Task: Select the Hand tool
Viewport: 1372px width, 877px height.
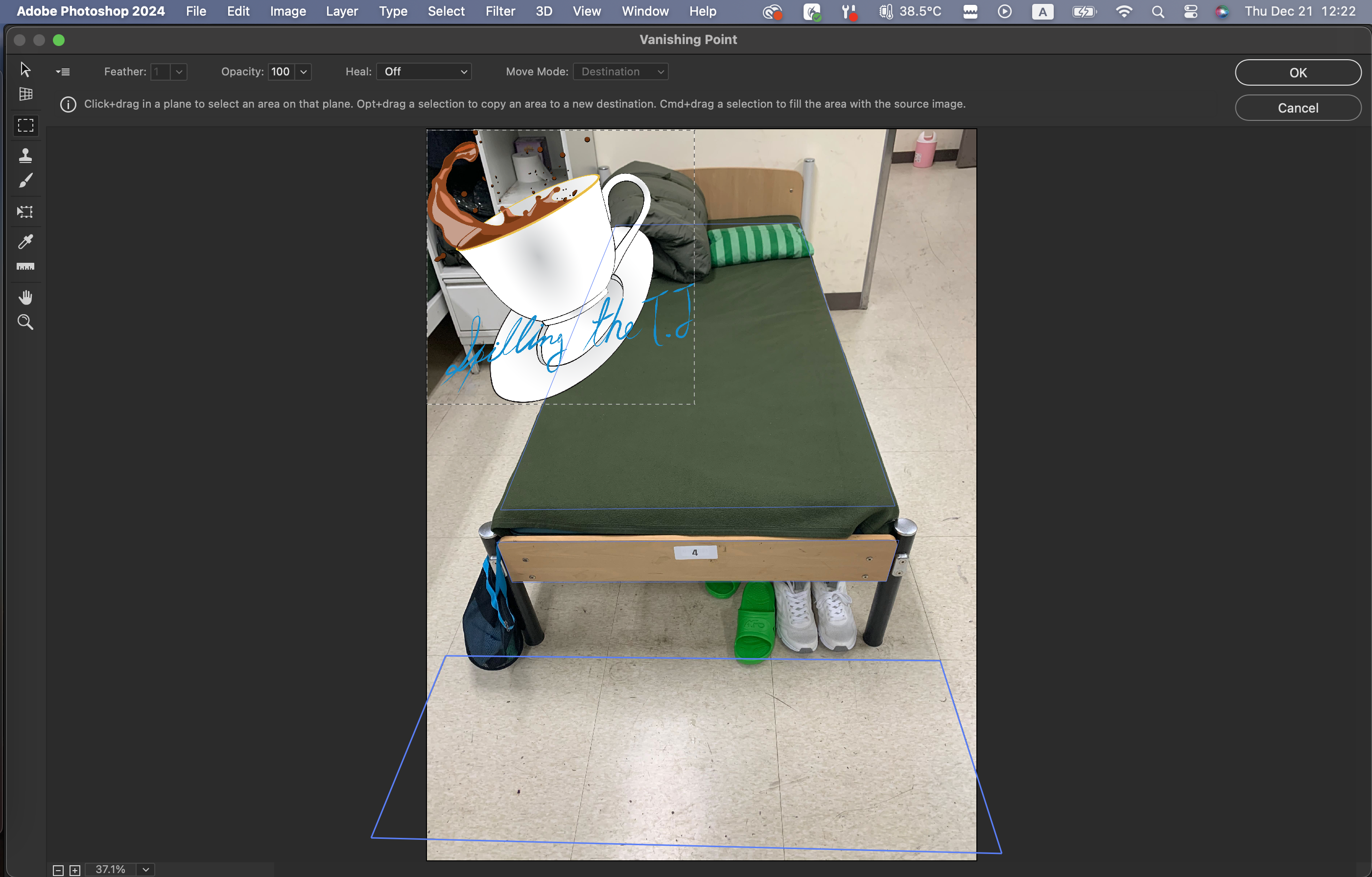Action: click(x=25, y=297)
